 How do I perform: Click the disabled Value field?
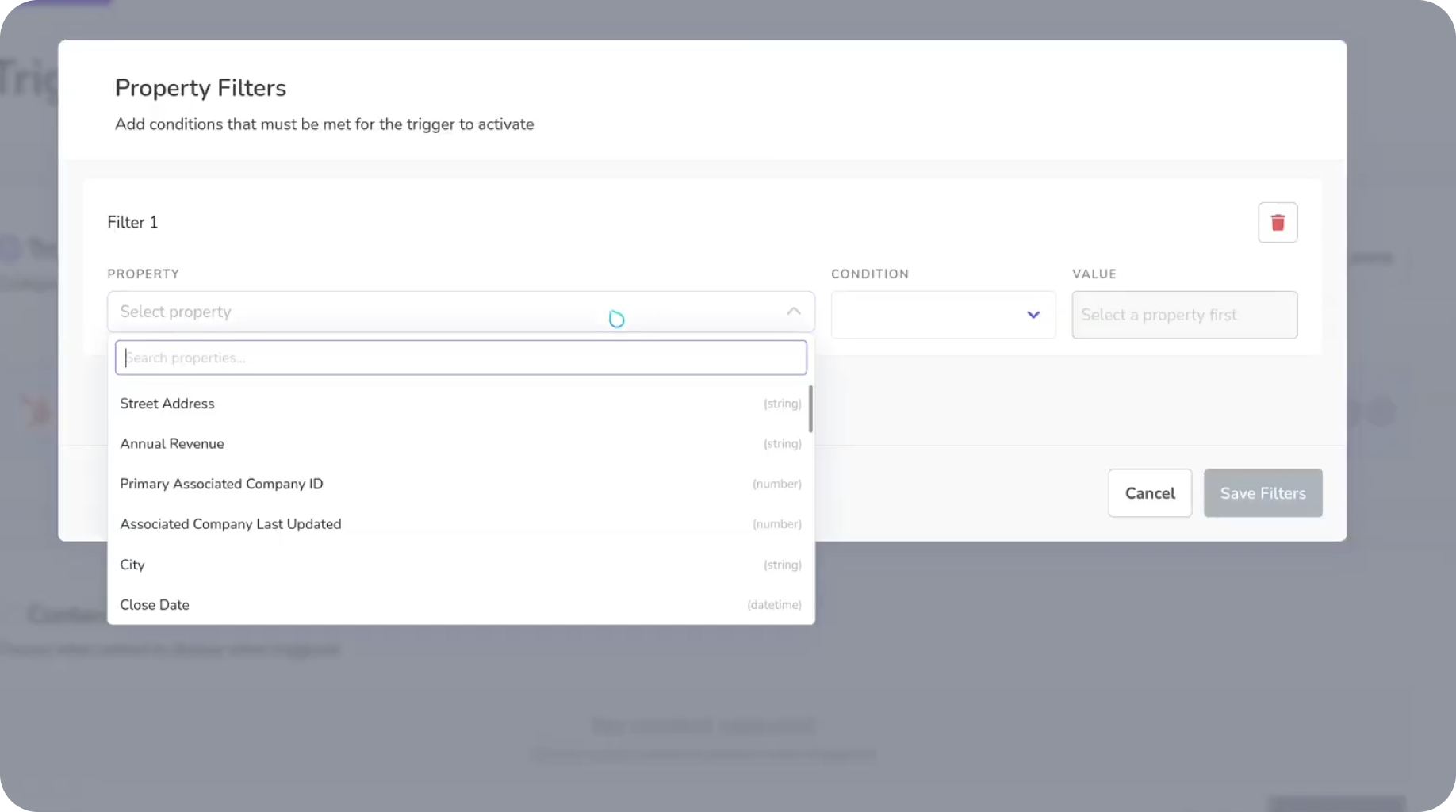point(1184,315)
